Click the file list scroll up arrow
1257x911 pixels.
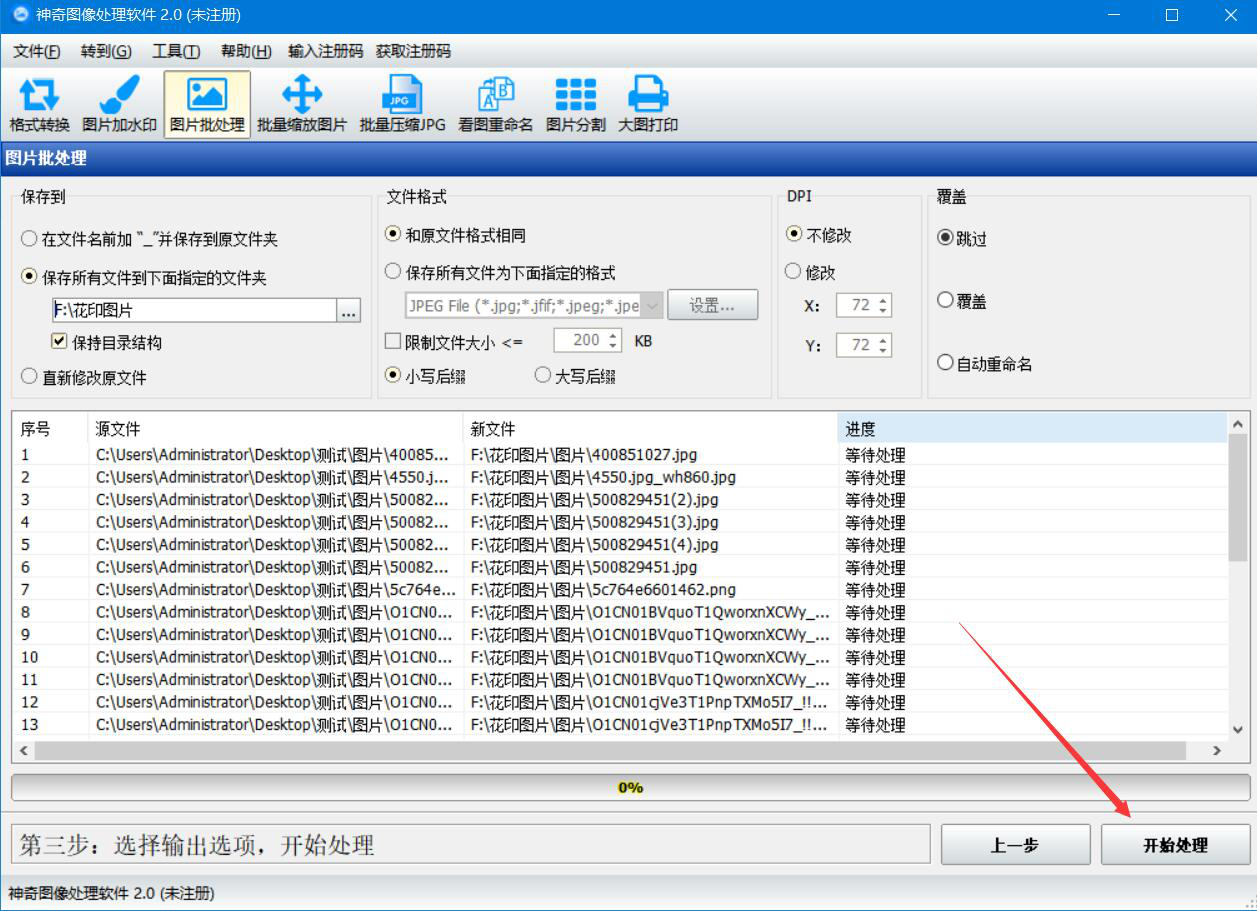click(1238, 422)
